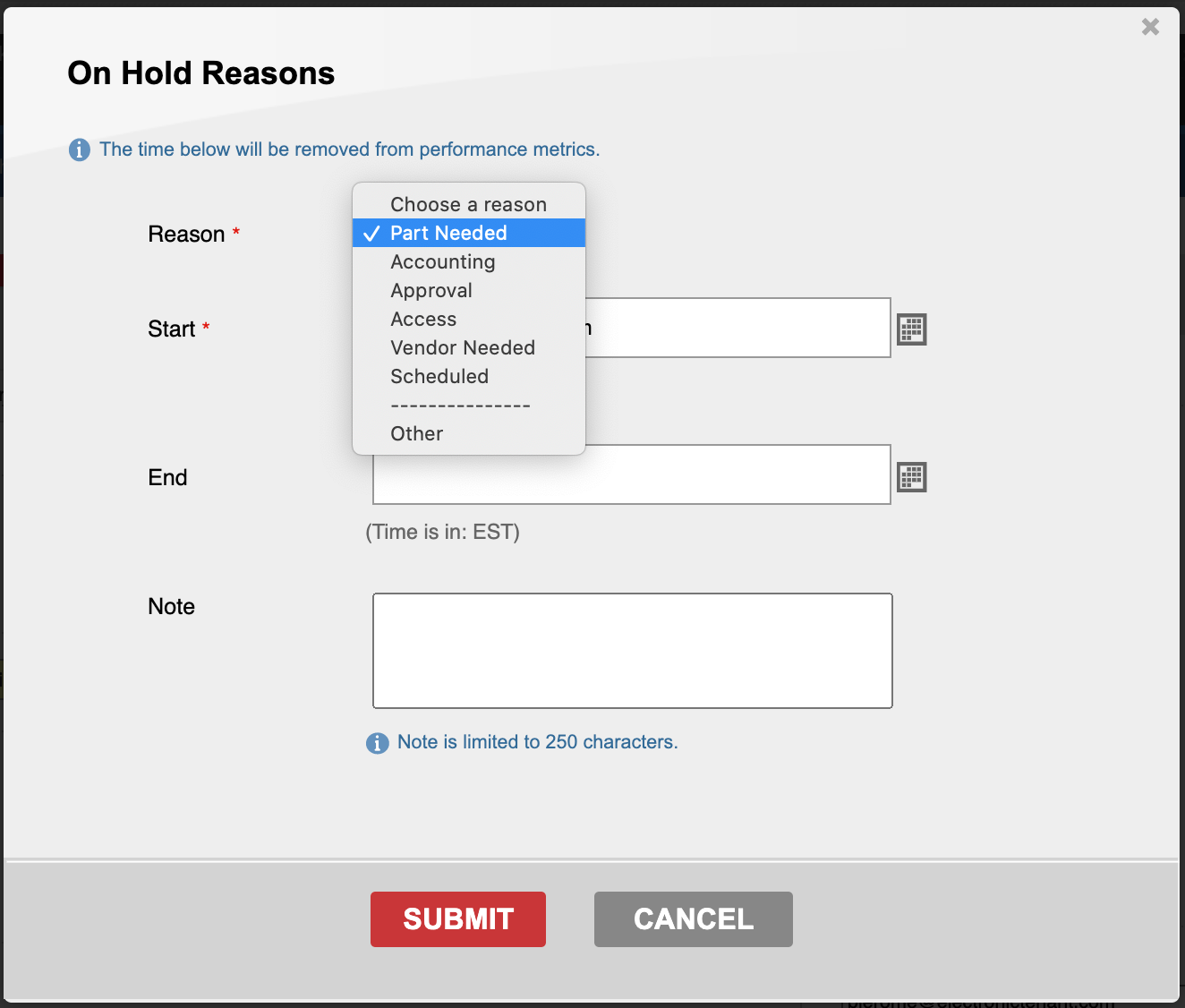The height and width of the screenshot is (1008, 1185).
Task: Choose 'Vendor Needed' reason
Action: click(462, 347)
